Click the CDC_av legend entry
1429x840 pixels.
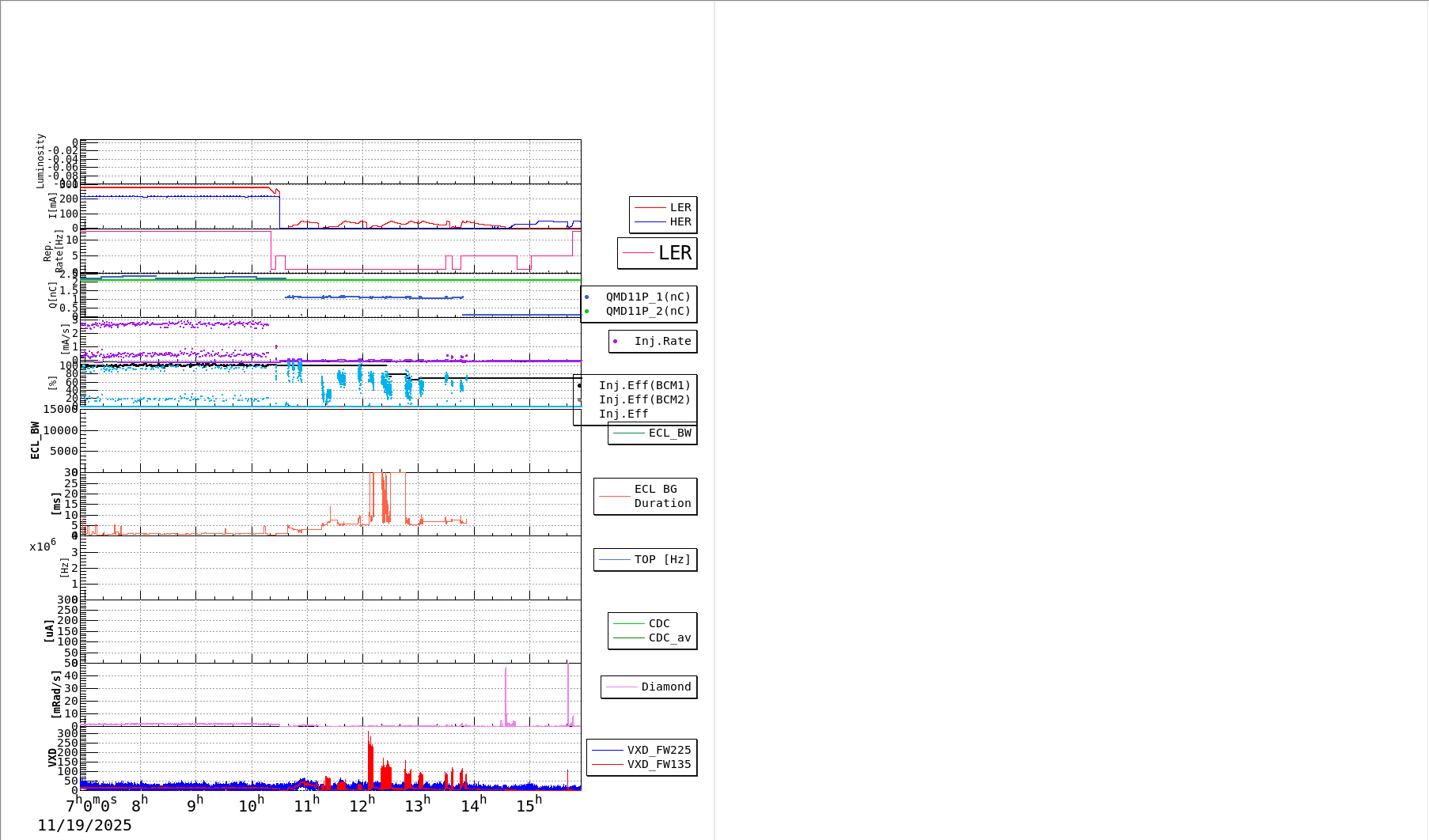669,638
